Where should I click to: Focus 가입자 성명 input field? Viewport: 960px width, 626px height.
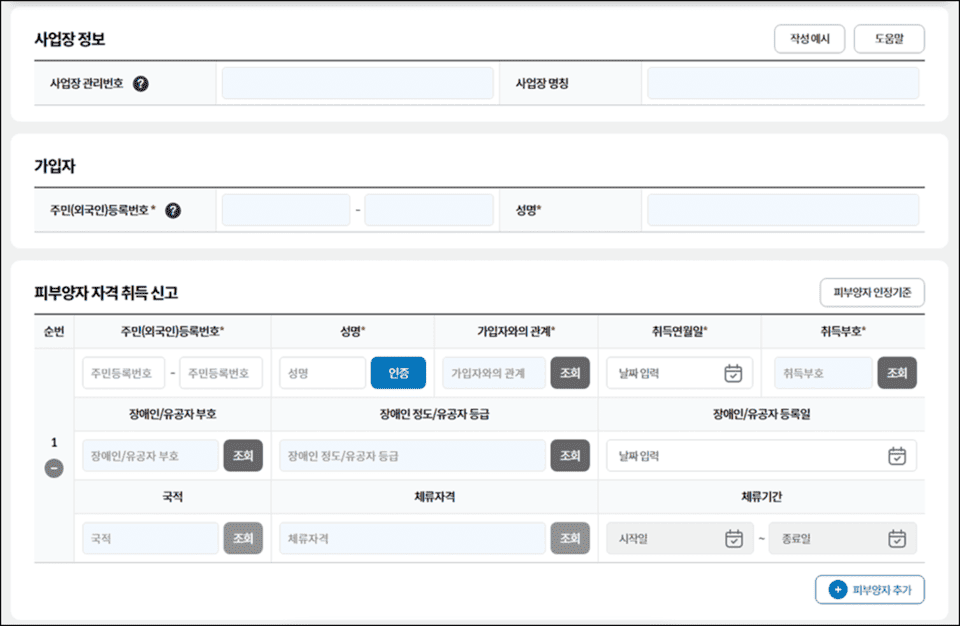(x=783, y=211)
